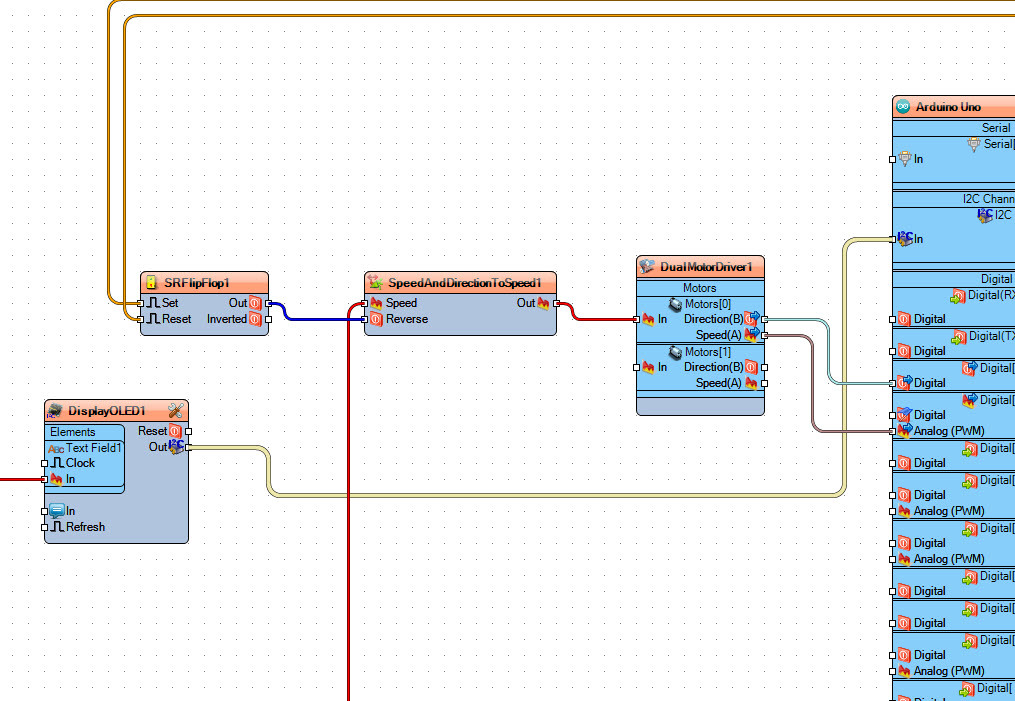Select the Arduino Uno board title icon
Viewport: 1015px width, 701px height.
coord(903,107)
